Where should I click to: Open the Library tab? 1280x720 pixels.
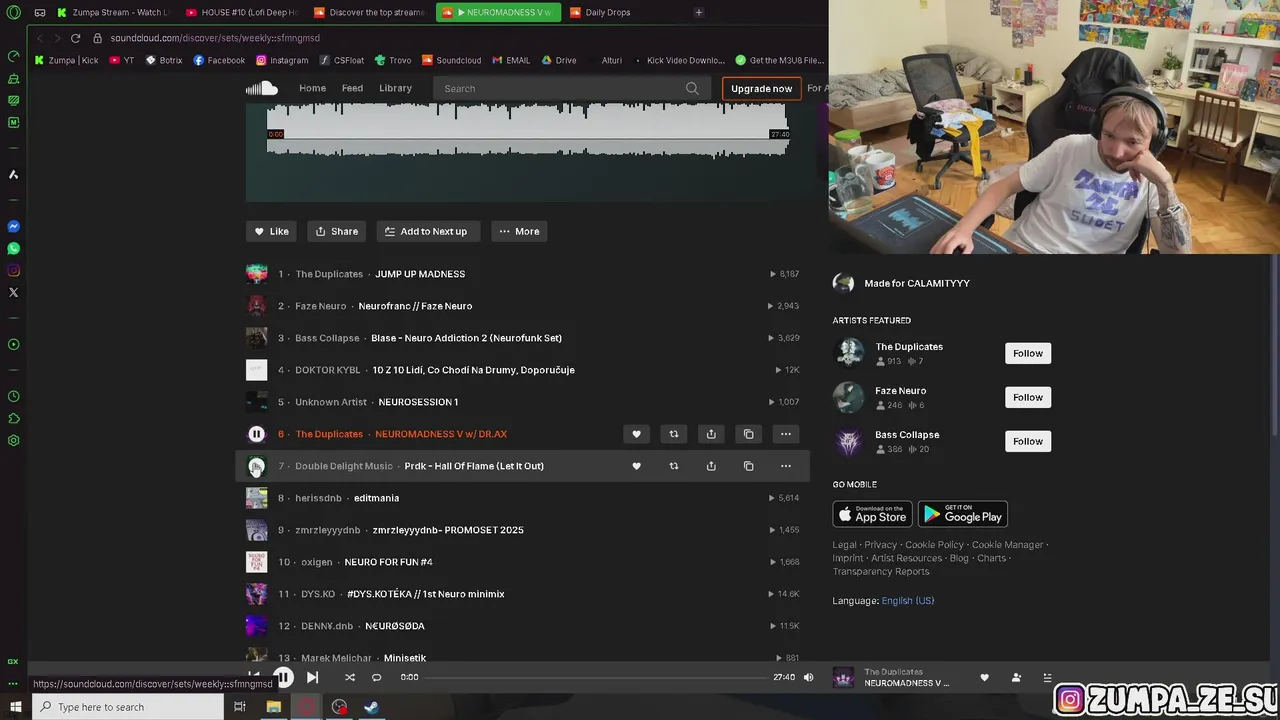tap(395, 88)
